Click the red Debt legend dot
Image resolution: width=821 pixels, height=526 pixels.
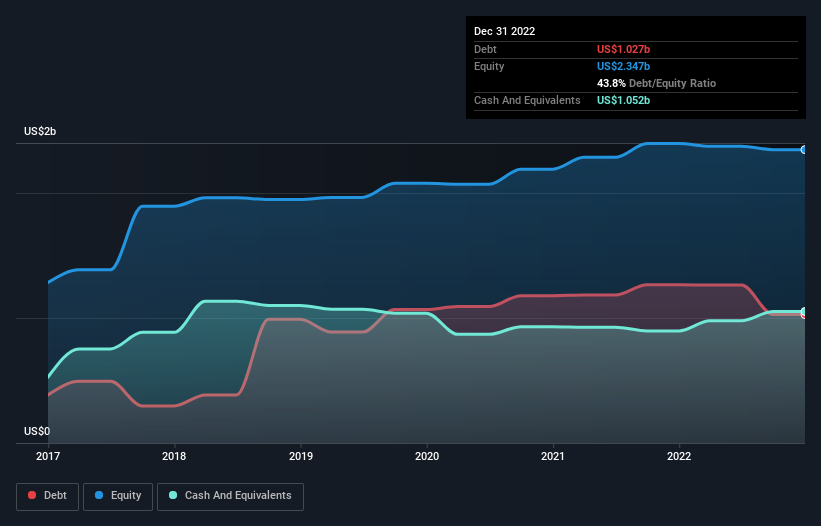[x=32, y=495]
